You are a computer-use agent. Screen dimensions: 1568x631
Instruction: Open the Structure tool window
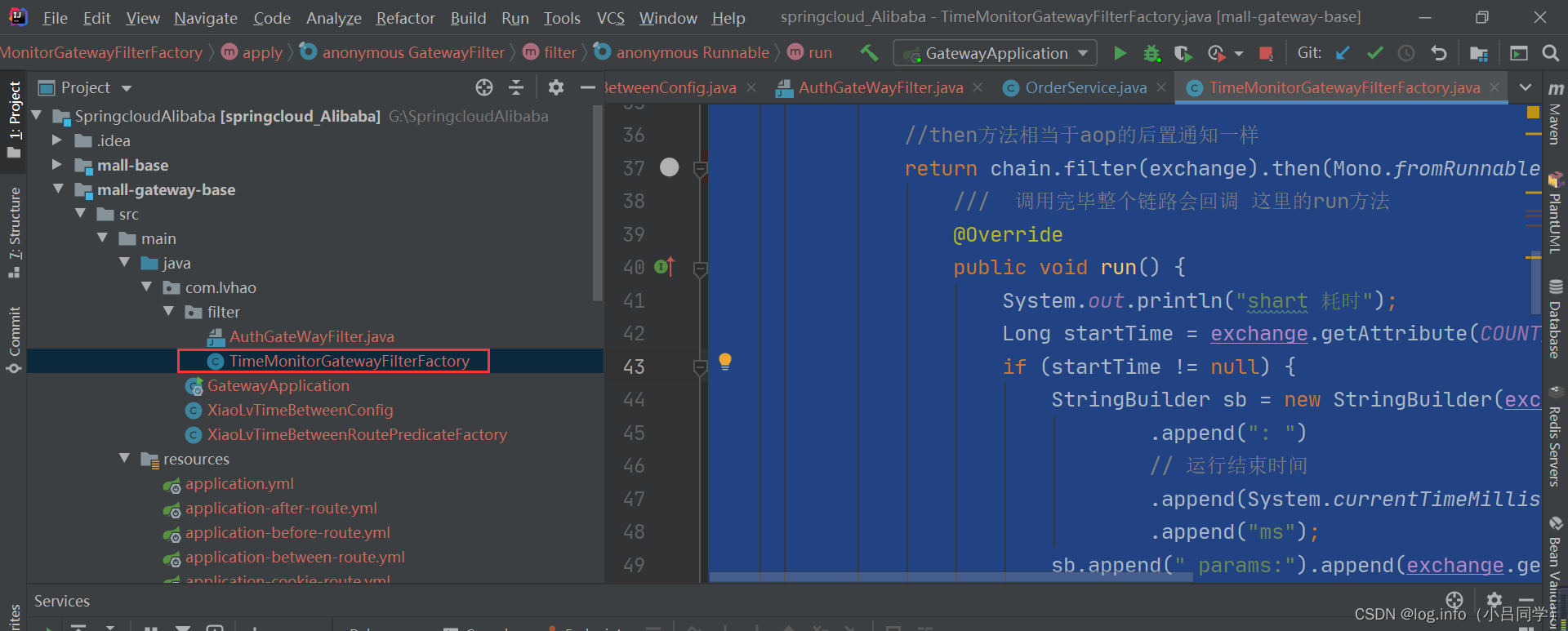[x=14, y=233]
